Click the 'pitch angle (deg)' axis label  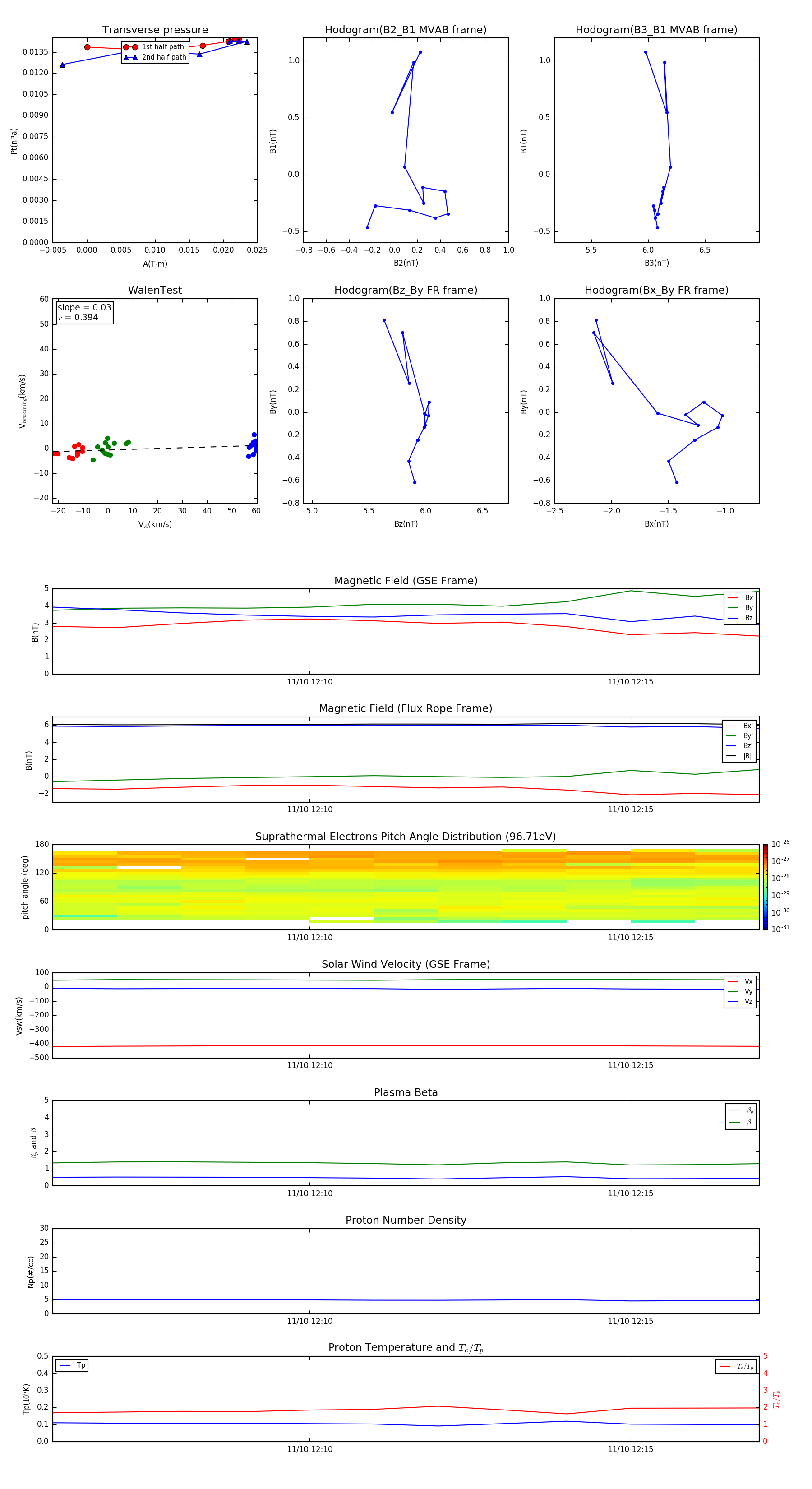25,887
